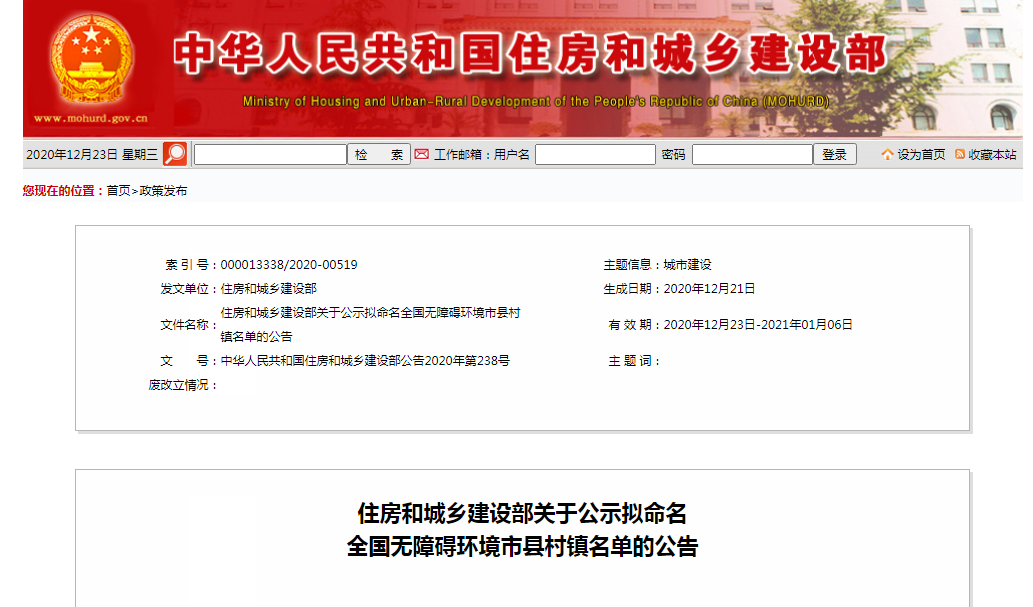Screen dimensions: 1033x607
Task: Click document number 中华人民共和国住房和城乡建设部公告2020年第238号
Action: (x=365, y=361)
